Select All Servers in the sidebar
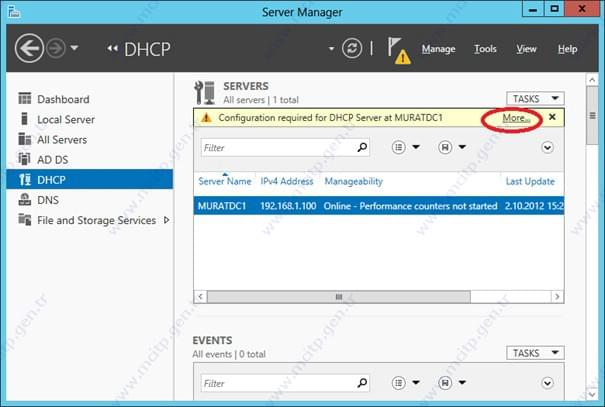This screenshot has height=407, width=605. [62, 140]
